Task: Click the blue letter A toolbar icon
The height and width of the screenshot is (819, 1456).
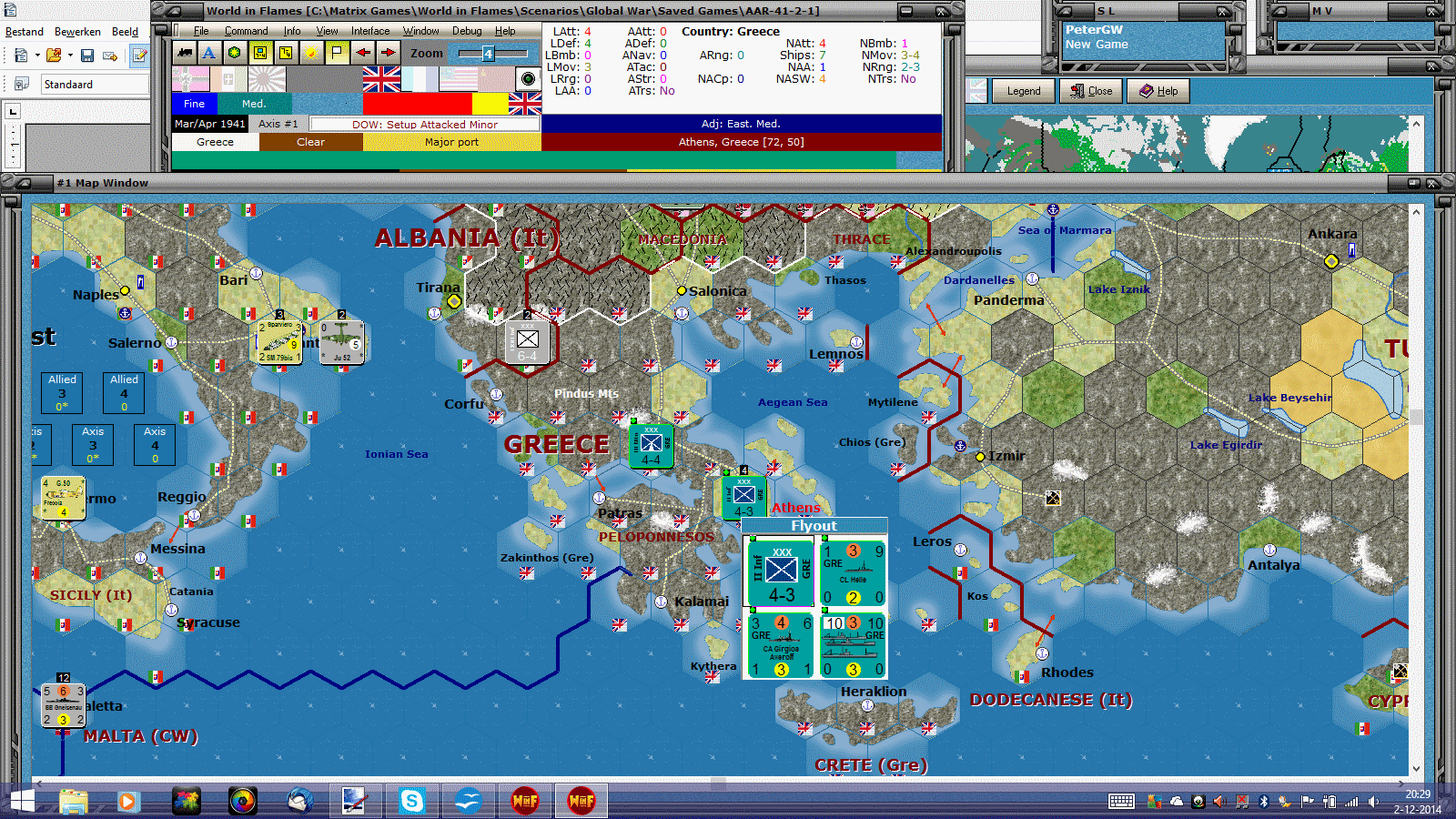Action: pos(209,53)
